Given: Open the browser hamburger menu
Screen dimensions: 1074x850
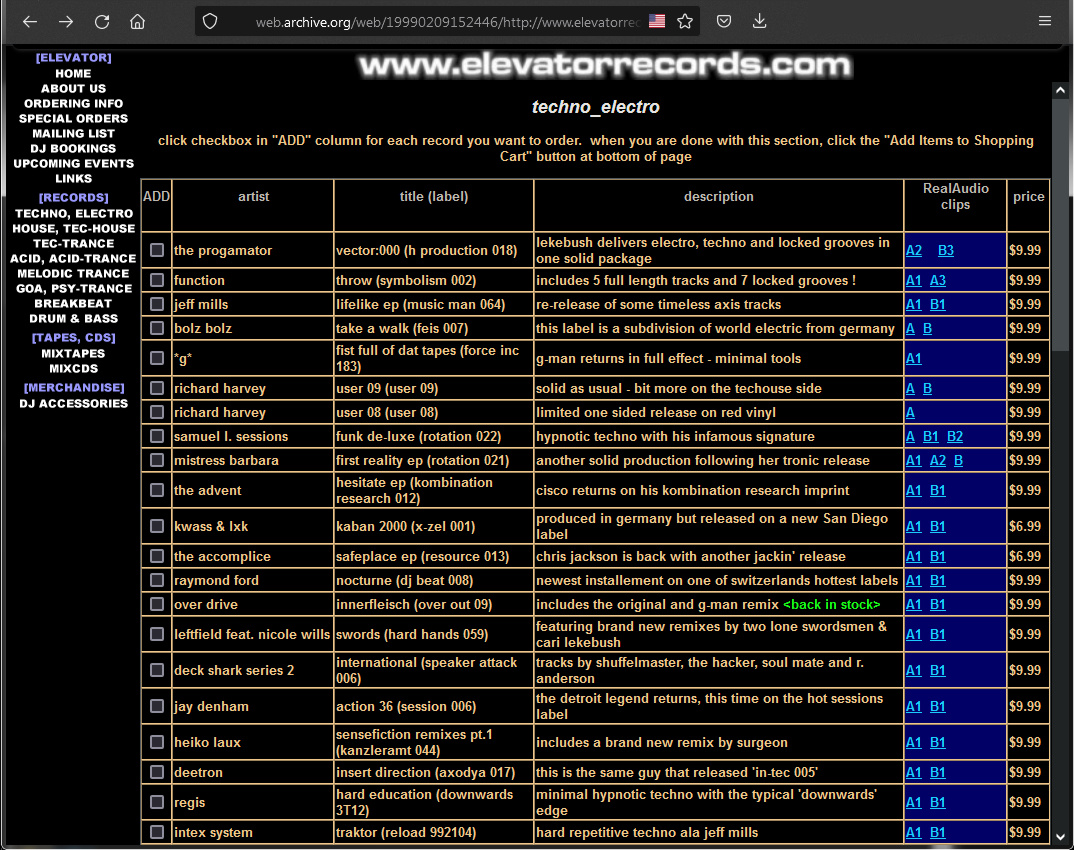Looking at the screenshot, I should [x=1045, y=22].
